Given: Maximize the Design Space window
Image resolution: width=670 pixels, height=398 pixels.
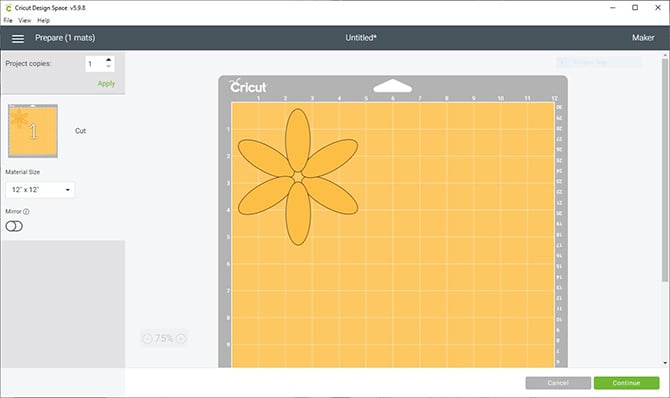Looking at the screenshot, I should (635, 8).
